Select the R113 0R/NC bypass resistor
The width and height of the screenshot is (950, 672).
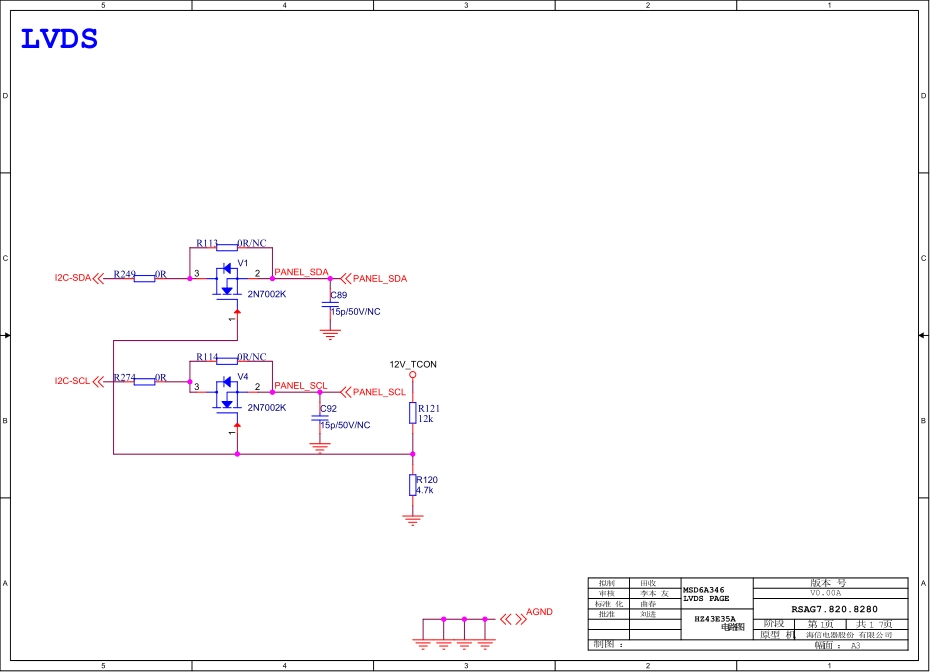[x=227, y=245]
